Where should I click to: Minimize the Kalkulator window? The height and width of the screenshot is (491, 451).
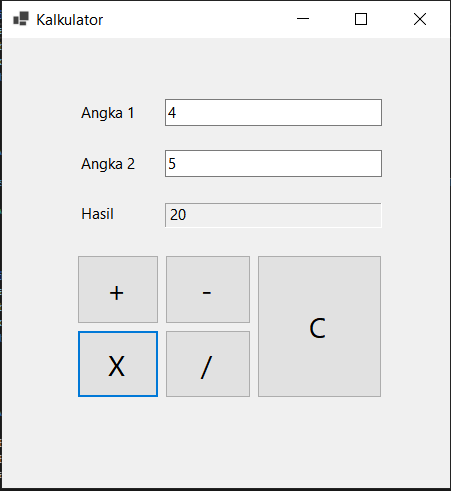tap(303, 19)
